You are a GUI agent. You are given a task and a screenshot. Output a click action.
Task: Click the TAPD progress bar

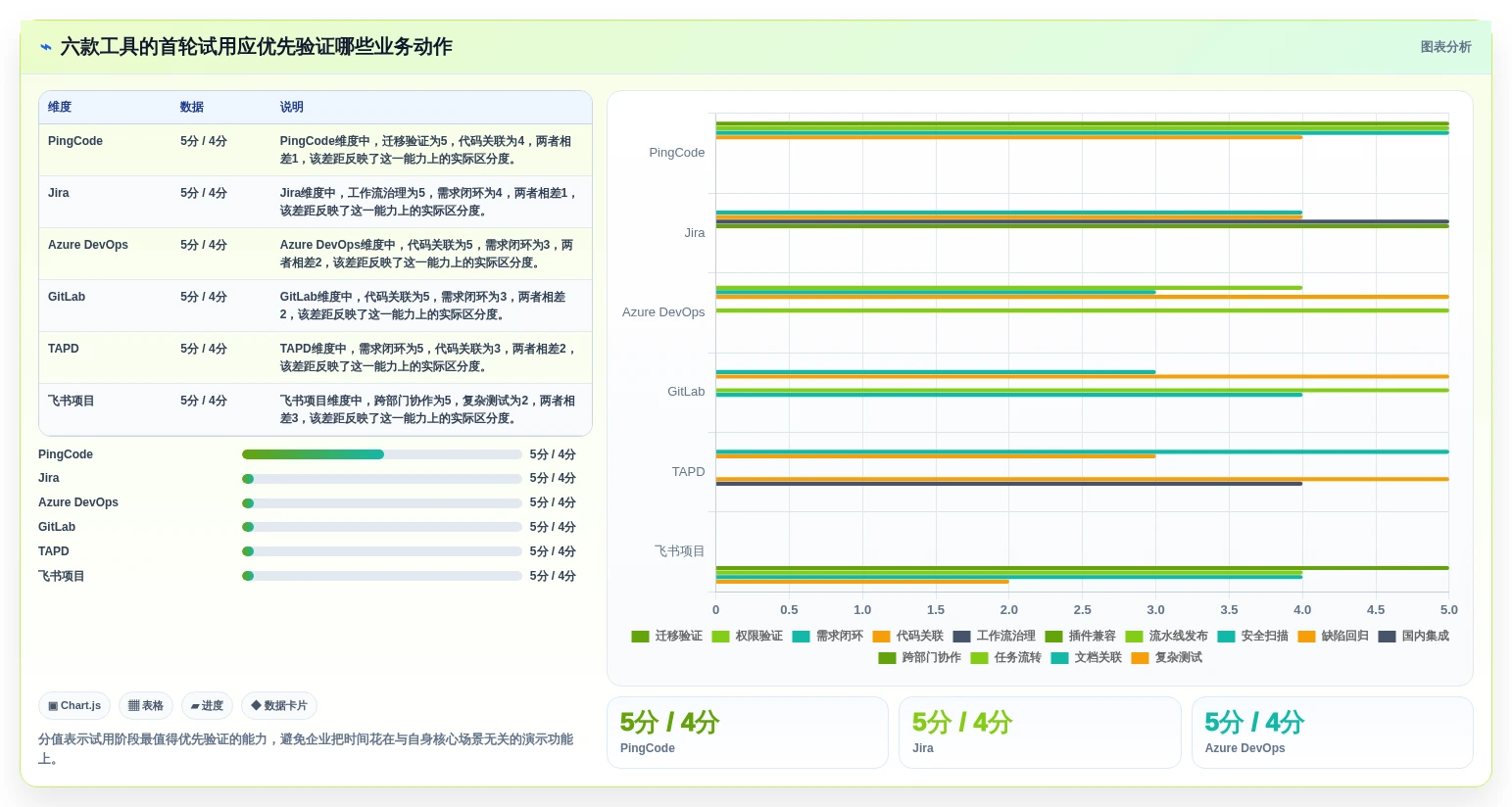381,551
